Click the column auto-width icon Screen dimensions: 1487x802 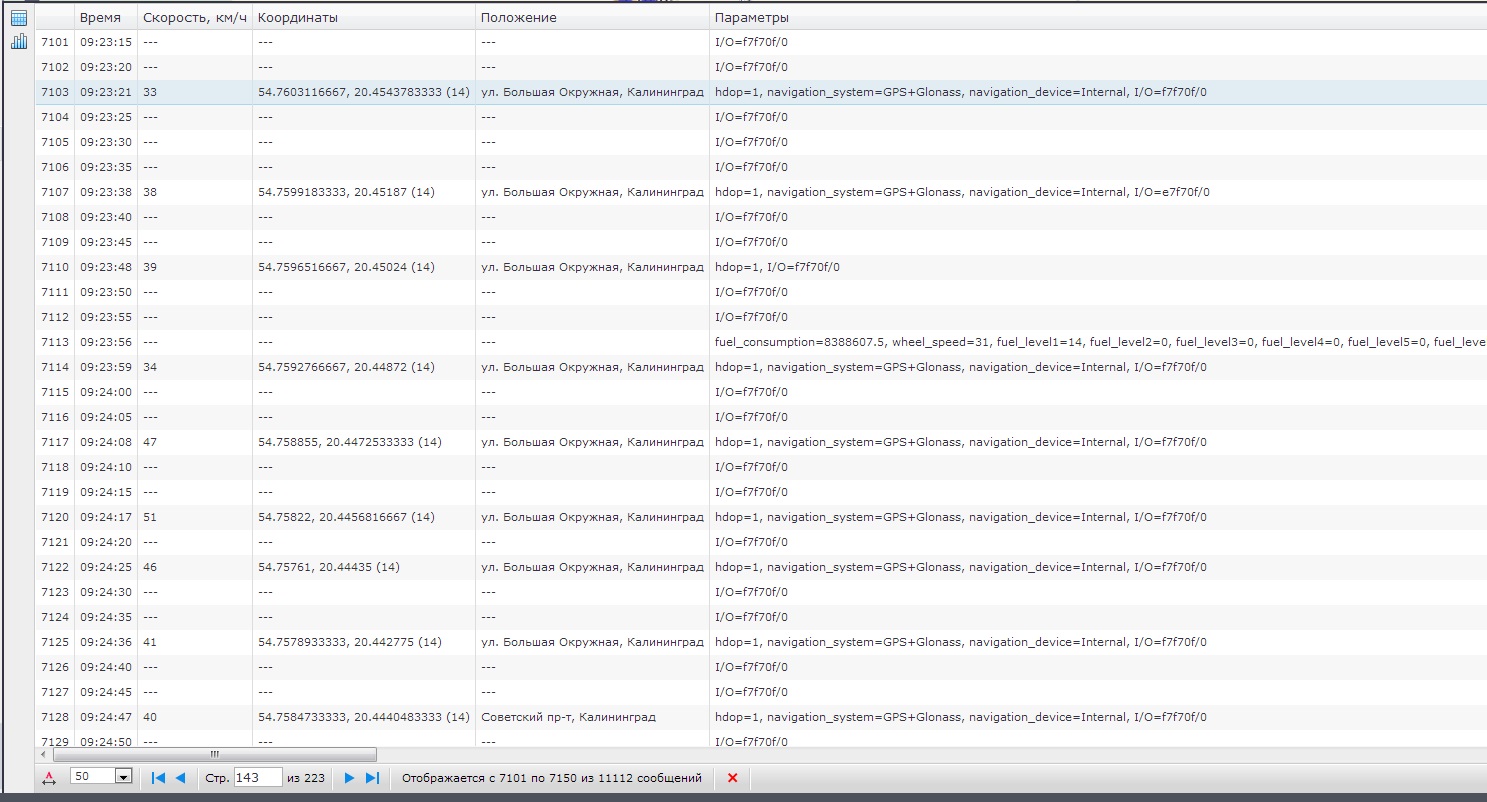click(50, 778)
